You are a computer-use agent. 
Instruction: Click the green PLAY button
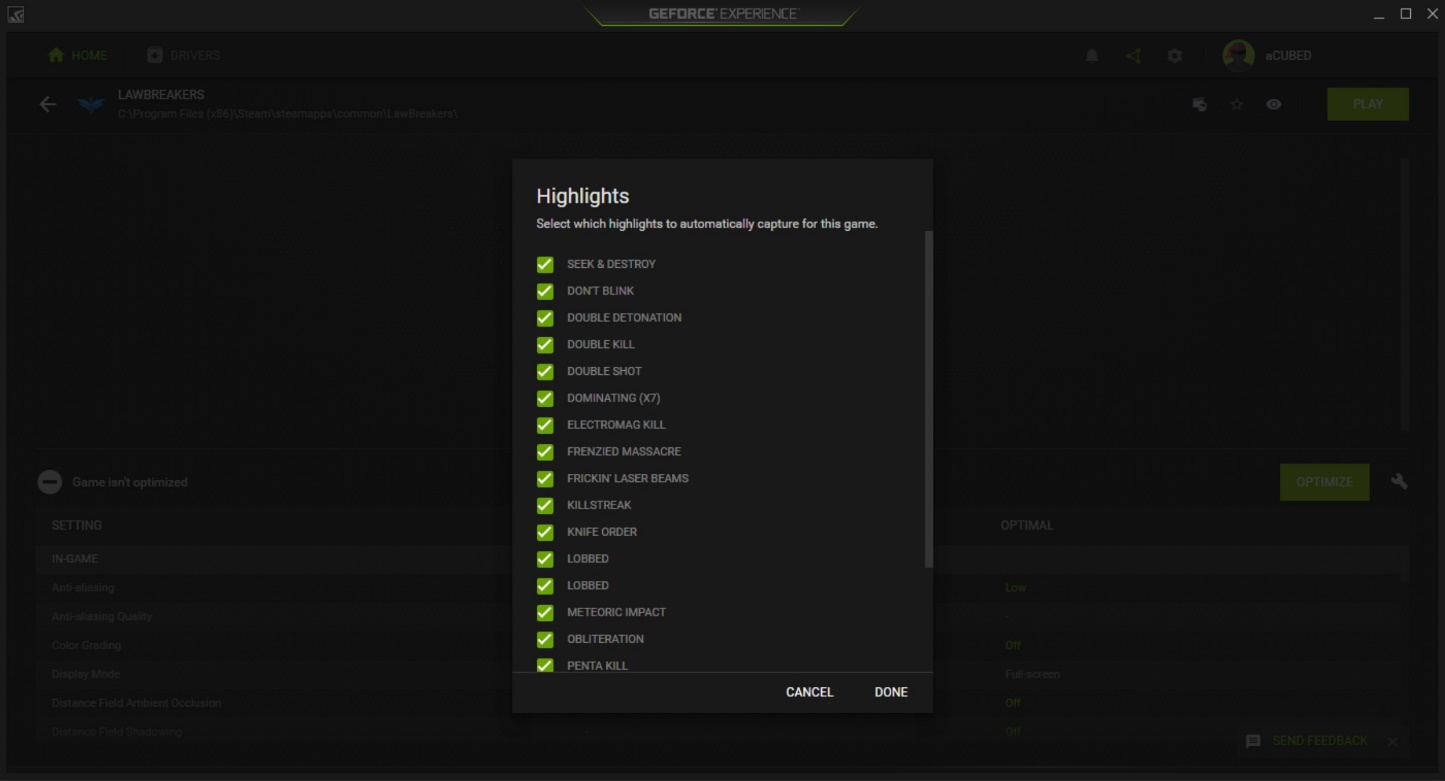click(x=1368, y=104)
